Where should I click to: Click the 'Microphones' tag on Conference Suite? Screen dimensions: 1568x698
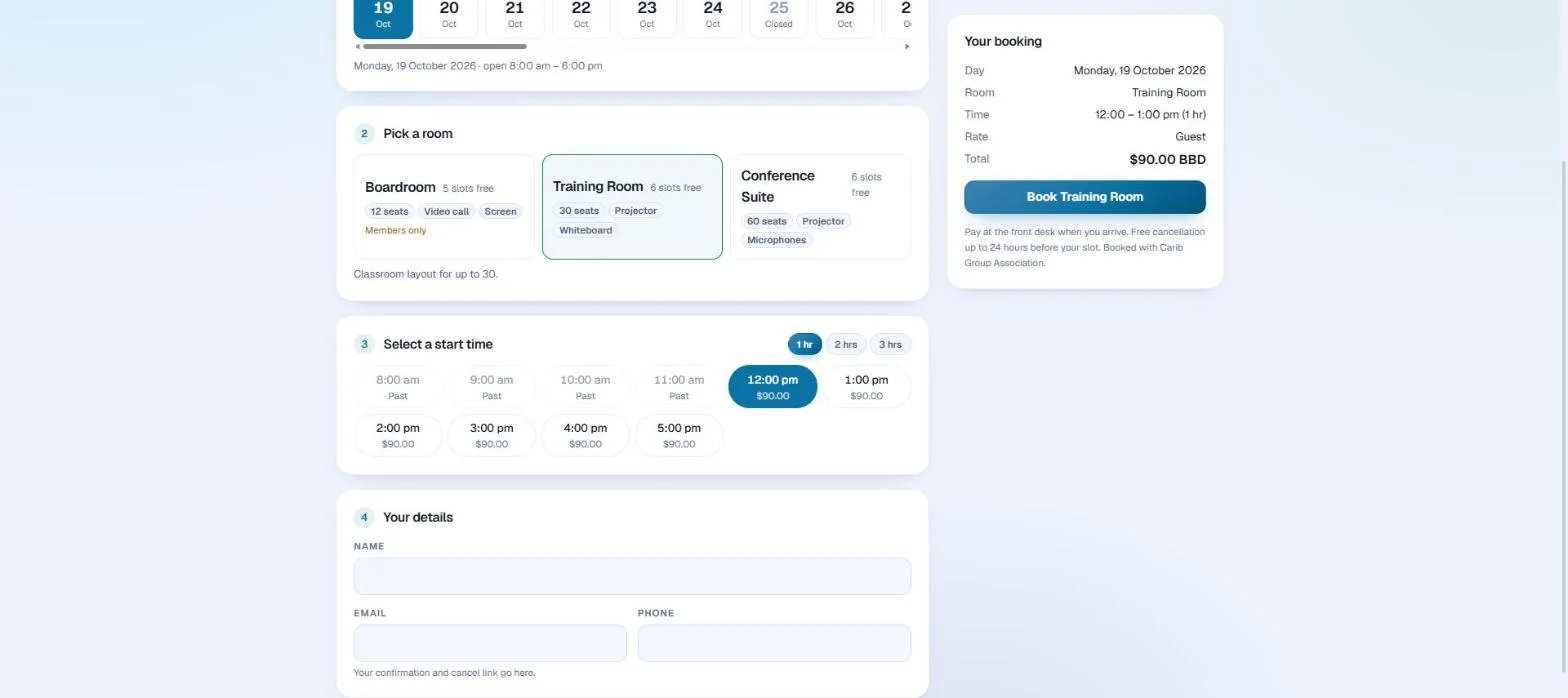click(x=776, y=240)
